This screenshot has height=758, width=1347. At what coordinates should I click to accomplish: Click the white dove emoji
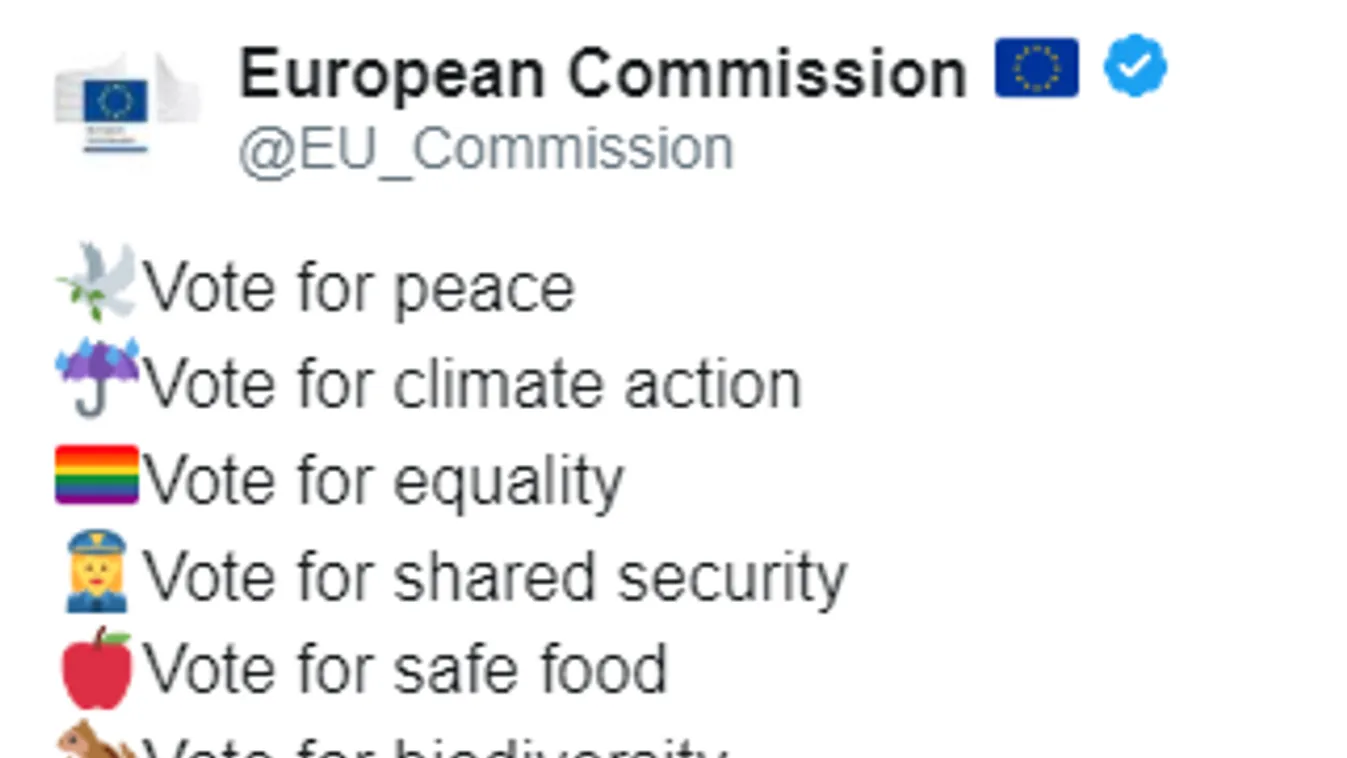point(97,282)
